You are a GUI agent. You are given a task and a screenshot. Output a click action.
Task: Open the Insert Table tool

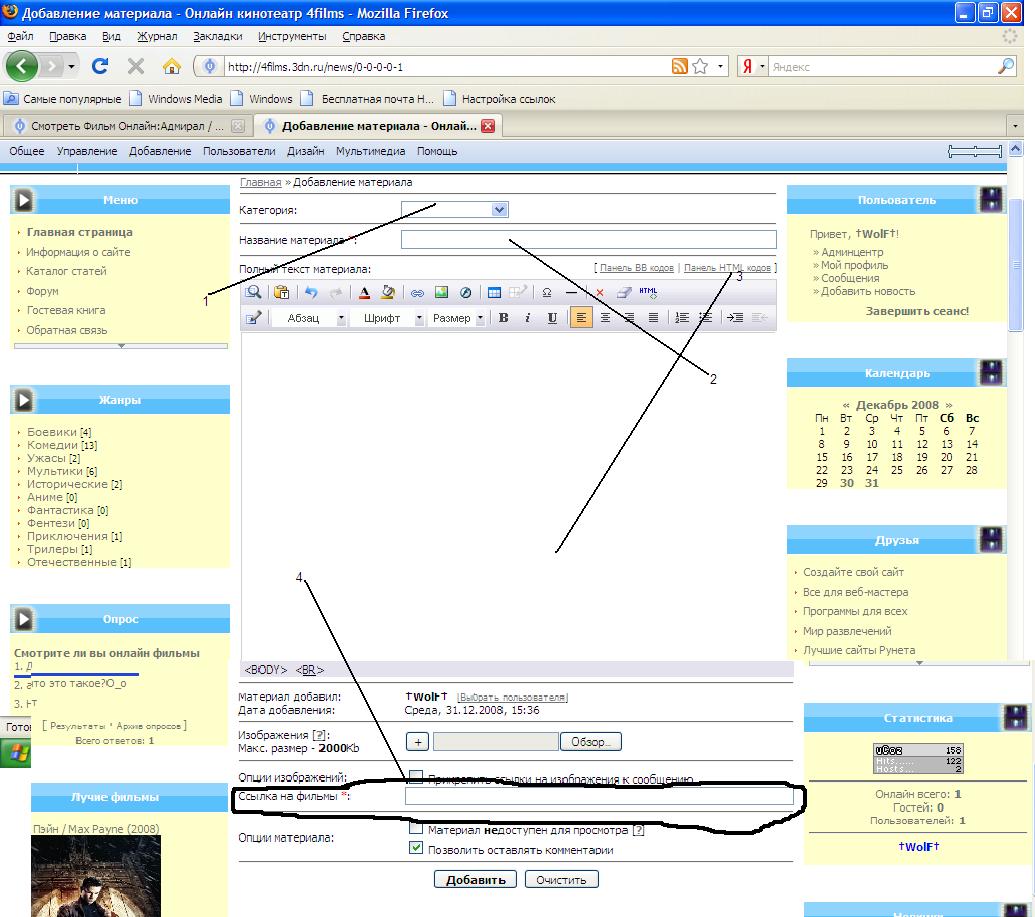495,292
